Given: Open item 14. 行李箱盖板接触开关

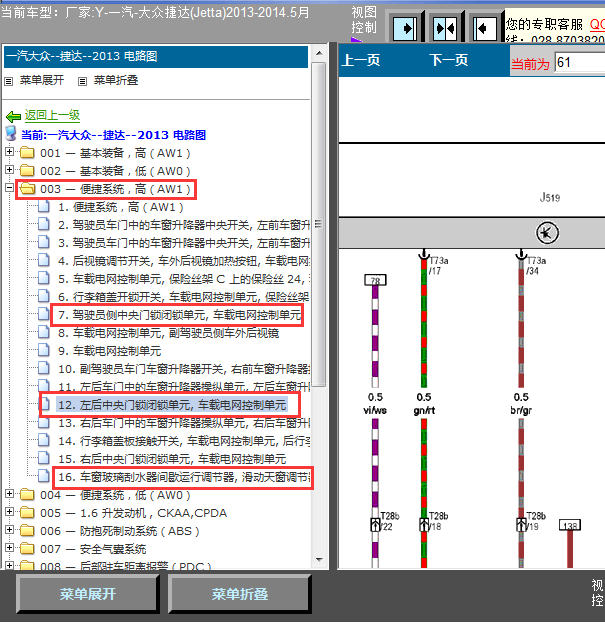Looking at the screenshot, I should pyautogui.click(x=184, y=441).
